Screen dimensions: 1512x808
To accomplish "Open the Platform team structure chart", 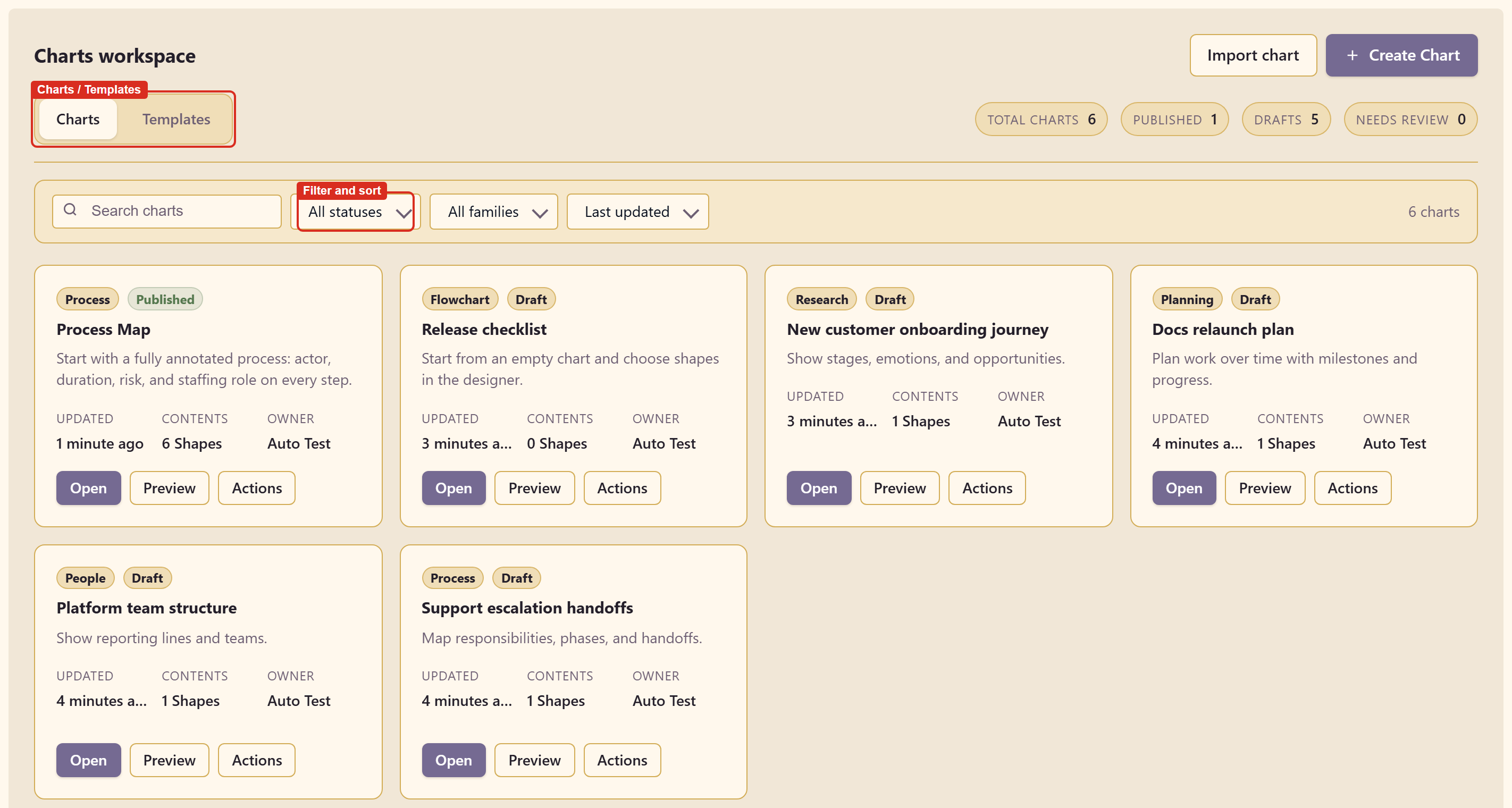I will pos(89,760).
